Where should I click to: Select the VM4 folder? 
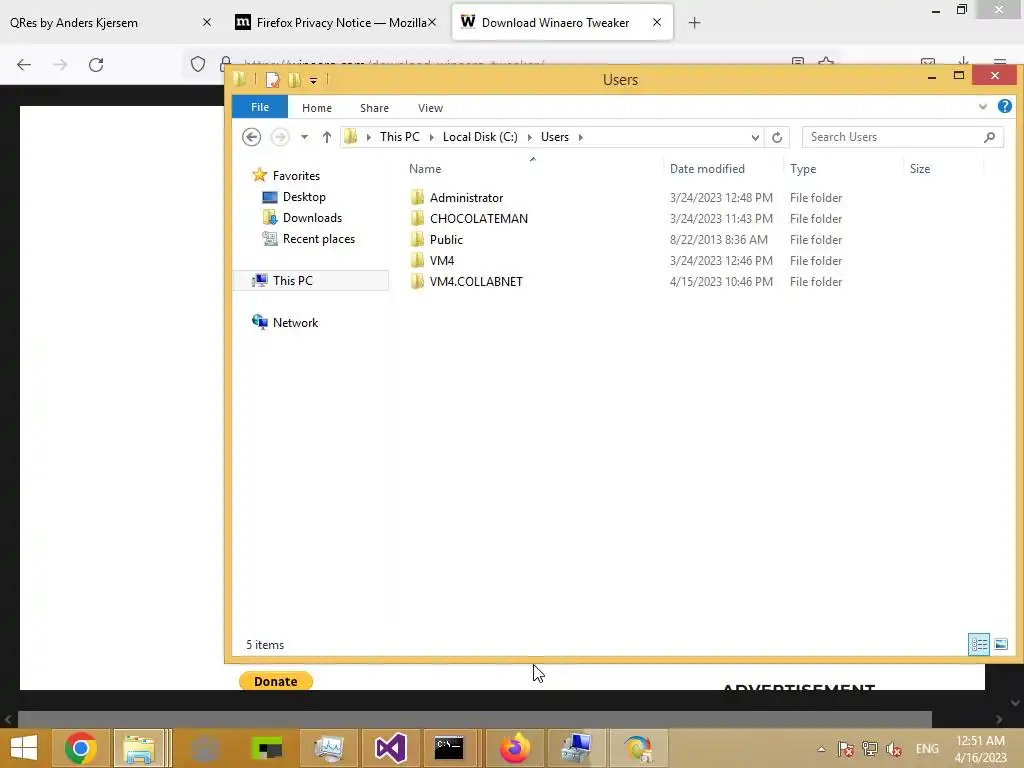click(x=441, y=260)
